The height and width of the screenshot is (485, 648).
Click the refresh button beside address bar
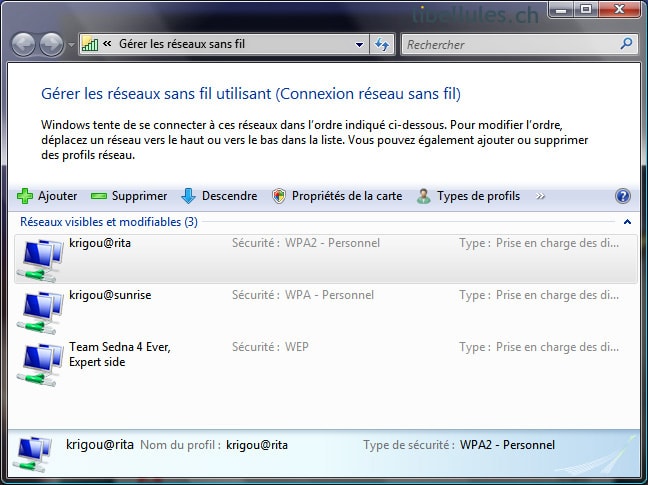point(382,44)
